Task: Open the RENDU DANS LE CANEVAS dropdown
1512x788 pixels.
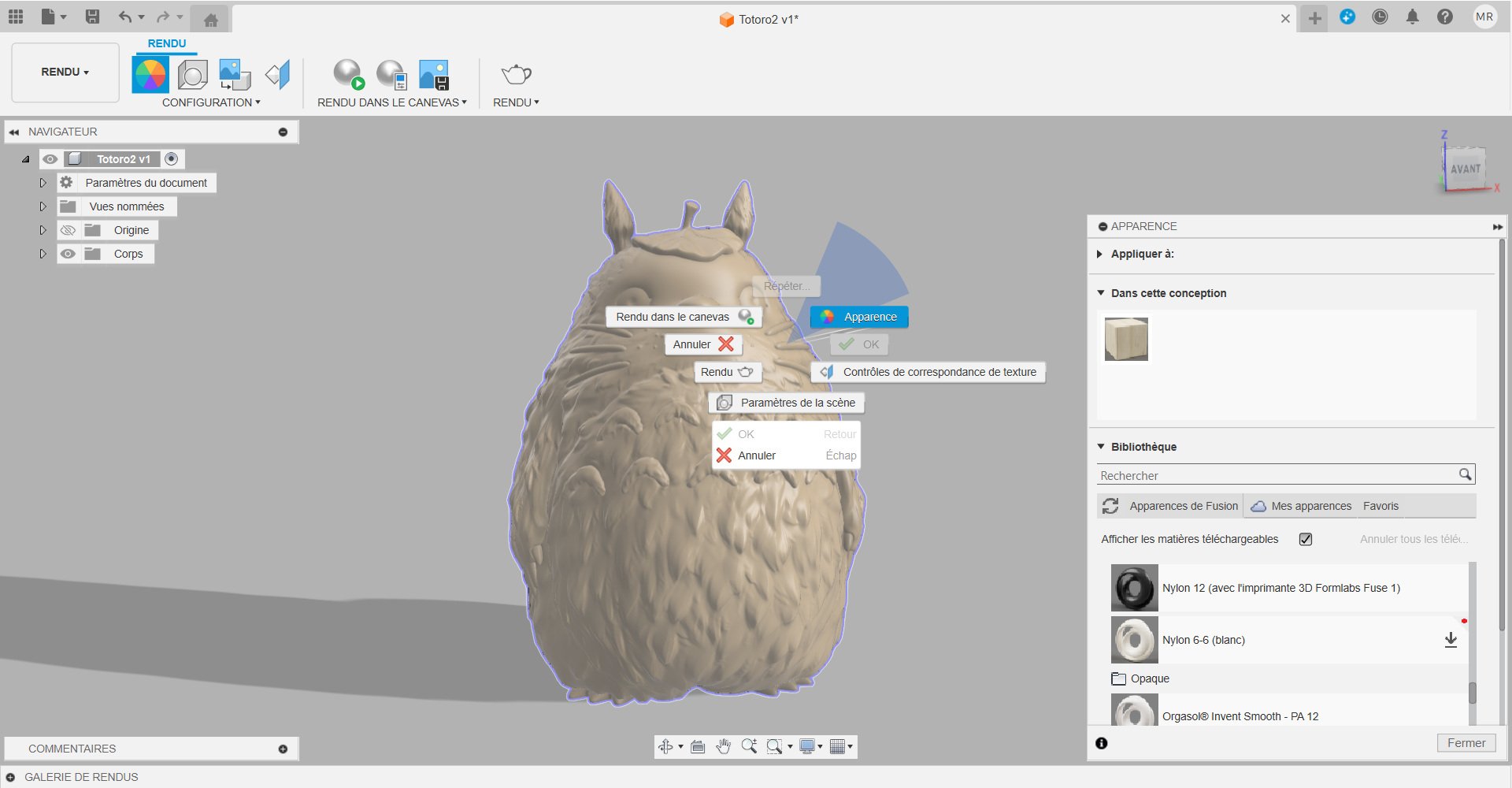Action: pos(392,102)
